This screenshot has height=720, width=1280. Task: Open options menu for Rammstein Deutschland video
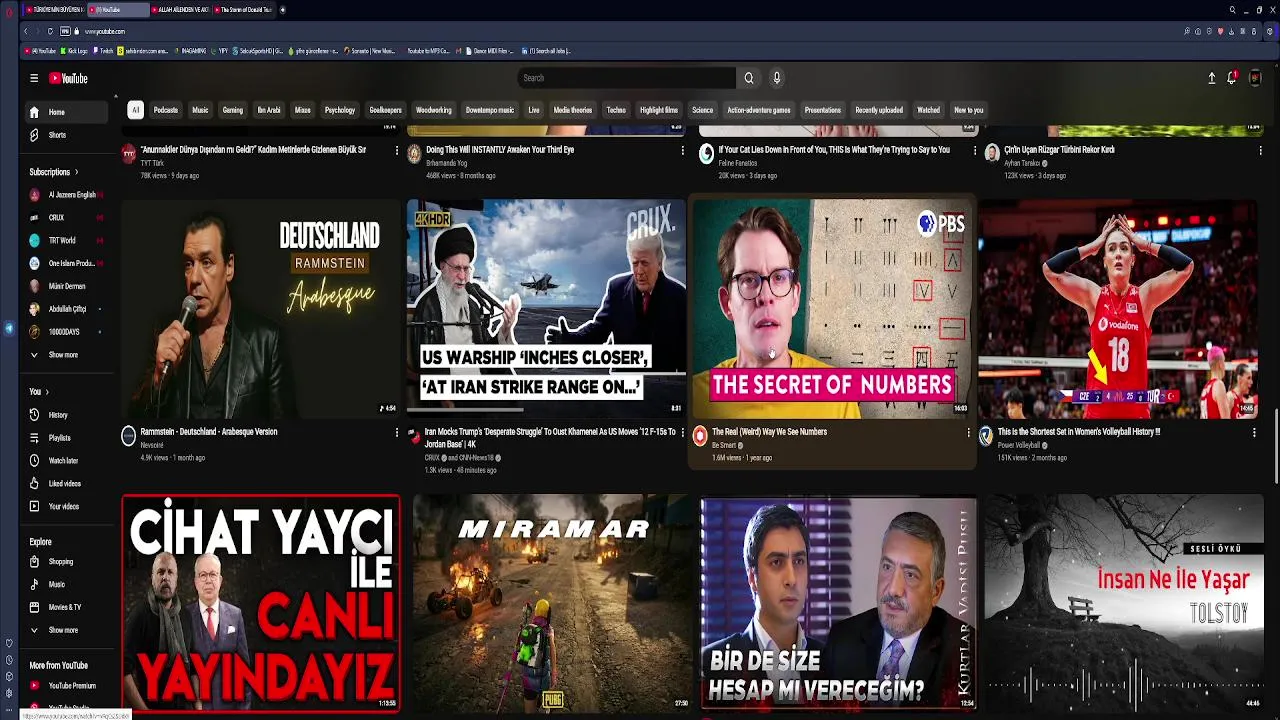pos(397,433)
